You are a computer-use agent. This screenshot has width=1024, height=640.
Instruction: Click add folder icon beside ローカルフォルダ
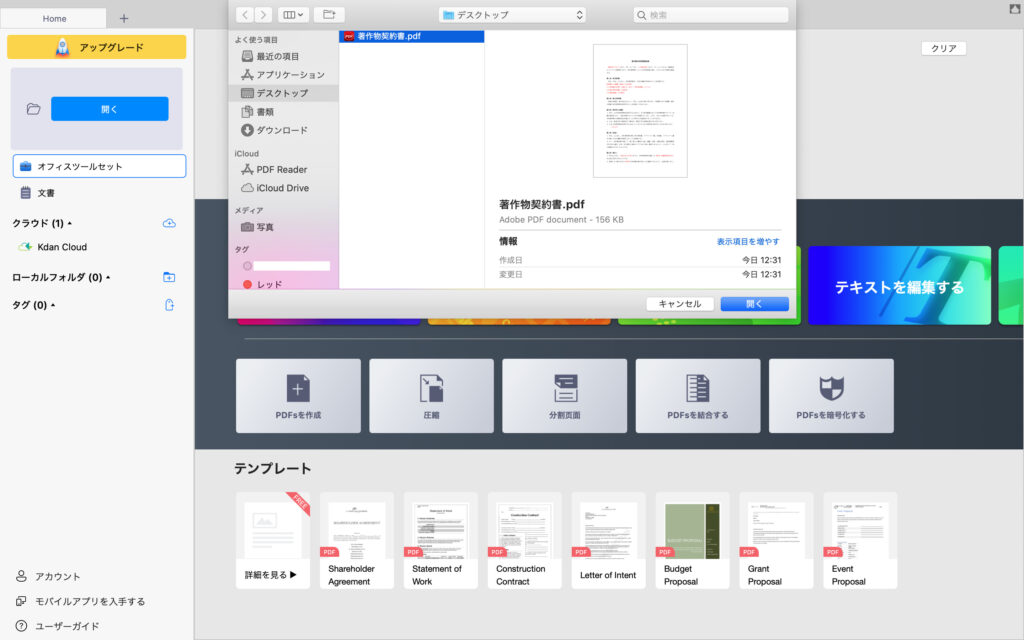click(169, 277)
